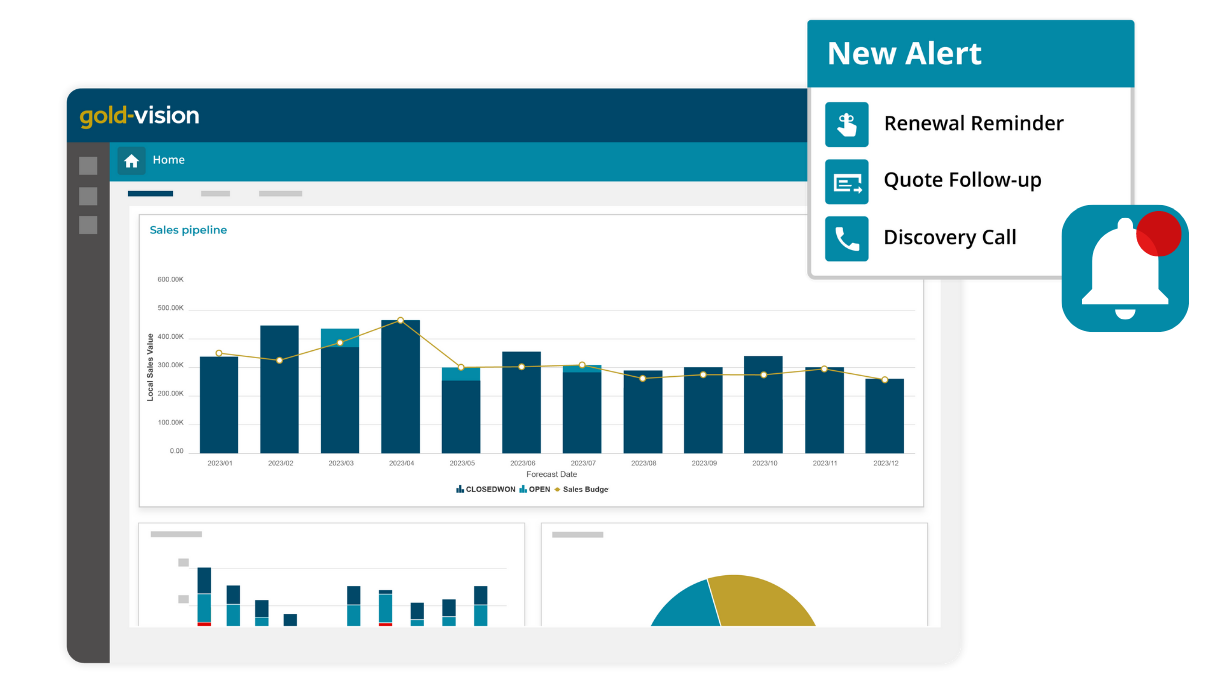Select the top gray square in the sidebar
The width and height of the screenshot is (1224, 696).
coord(88,166)
